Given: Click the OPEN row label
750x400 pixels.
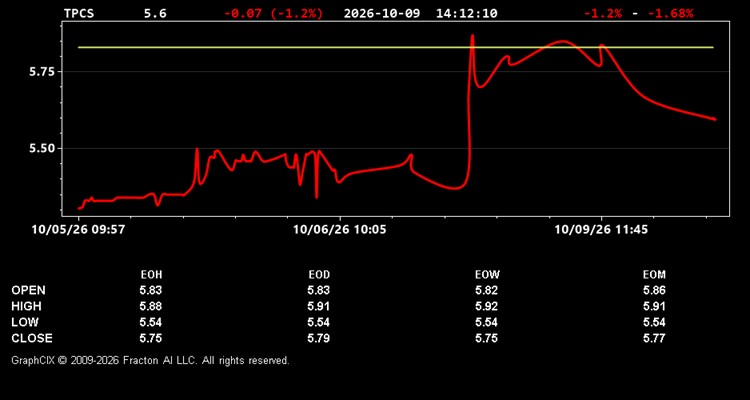Looking at the screenshot, I should click(x=29, y=290).
